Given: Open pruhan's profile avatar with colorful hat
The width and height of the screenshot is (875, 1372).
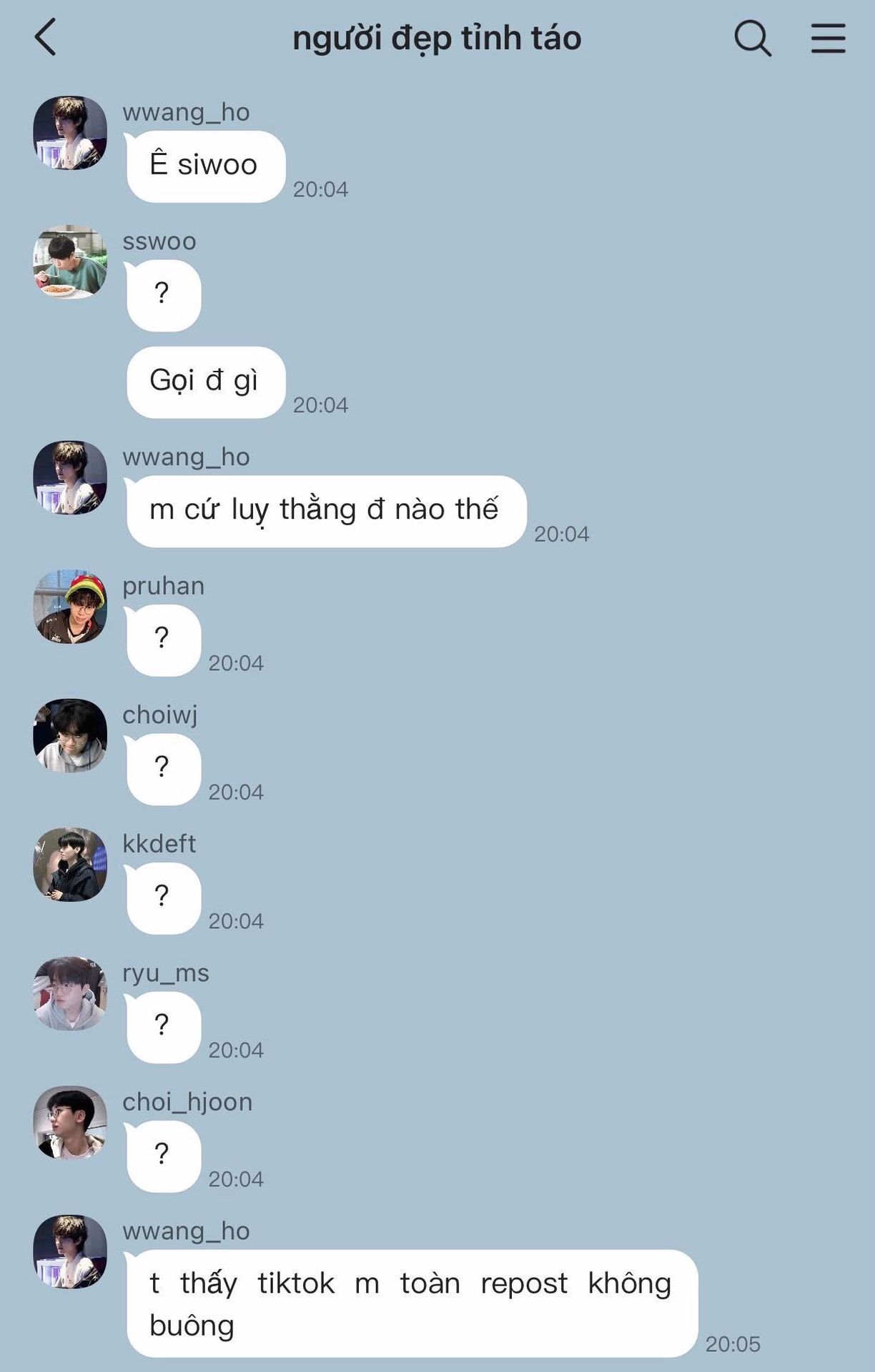Looking at the screenshot, I should (70, 606).
